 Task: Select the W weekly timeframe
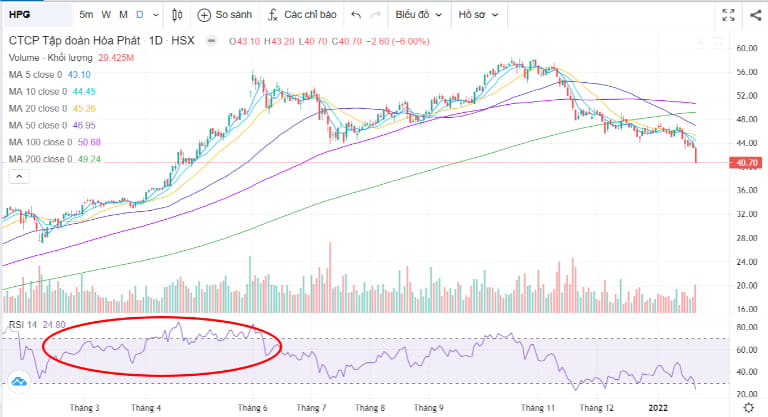coord(108,15)
